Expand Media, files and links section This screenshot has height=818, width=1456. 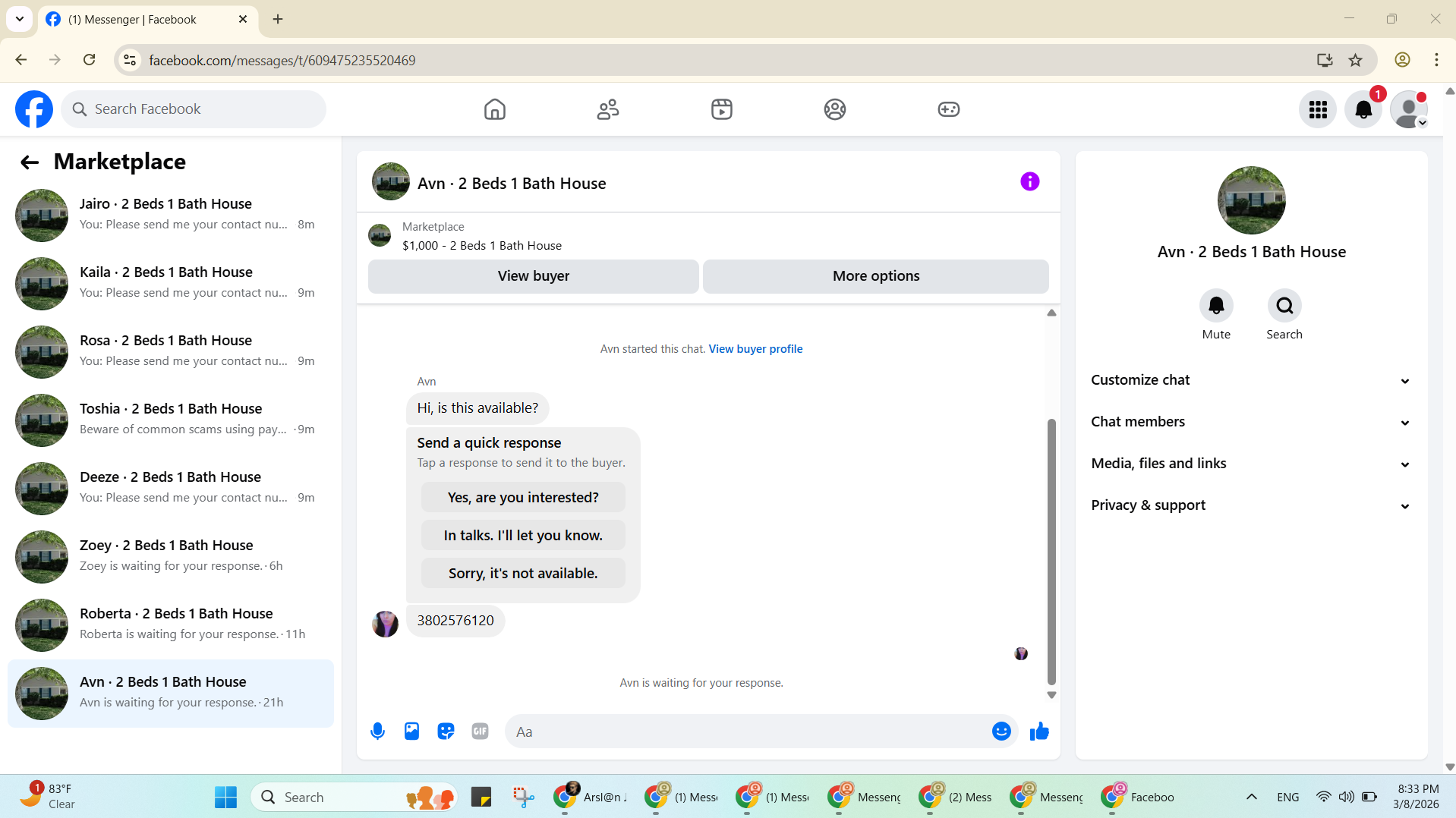[x=1250, y=464]
